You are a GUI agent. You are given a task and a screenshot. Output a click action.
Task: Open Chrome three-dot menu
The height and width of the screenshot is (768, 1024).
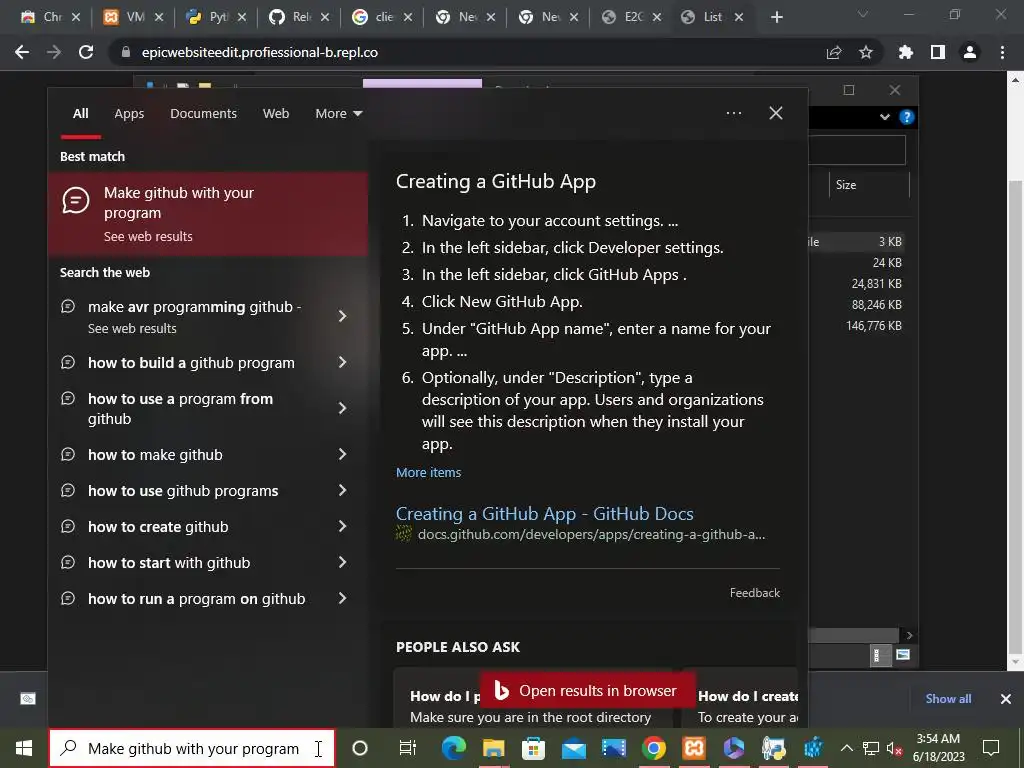point(1002,52)
